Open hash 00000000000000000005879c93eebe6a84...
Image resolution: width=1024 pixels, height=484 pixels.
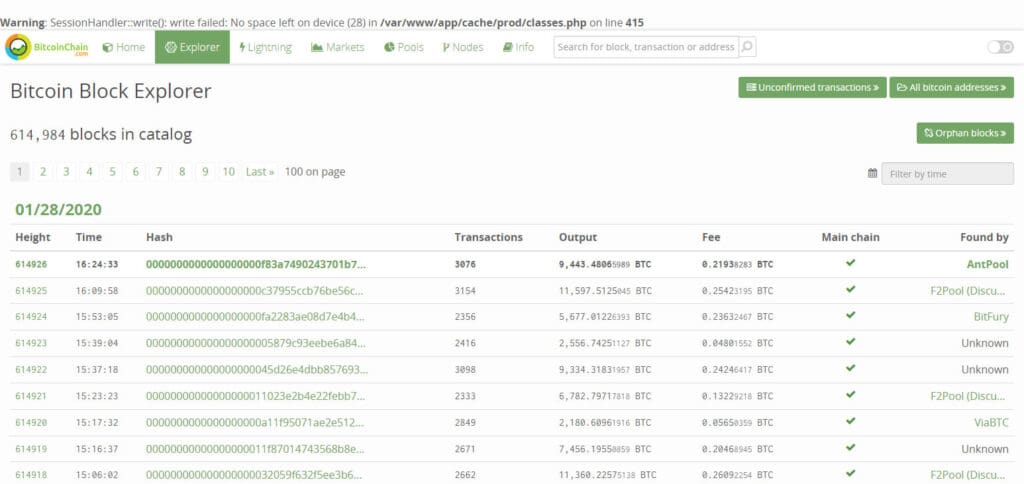tap(255, 343)
